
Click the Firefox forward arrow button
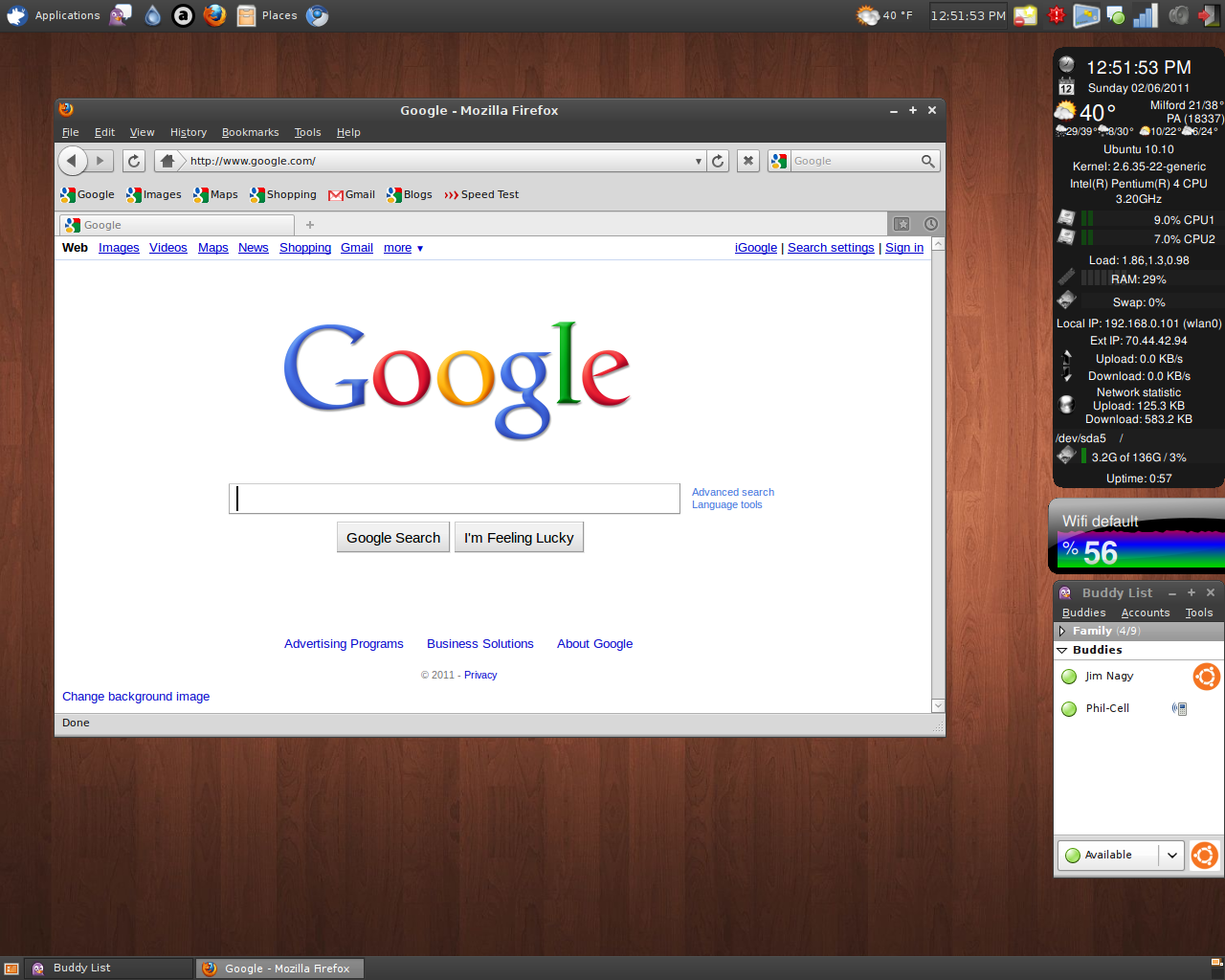point(100,161)
